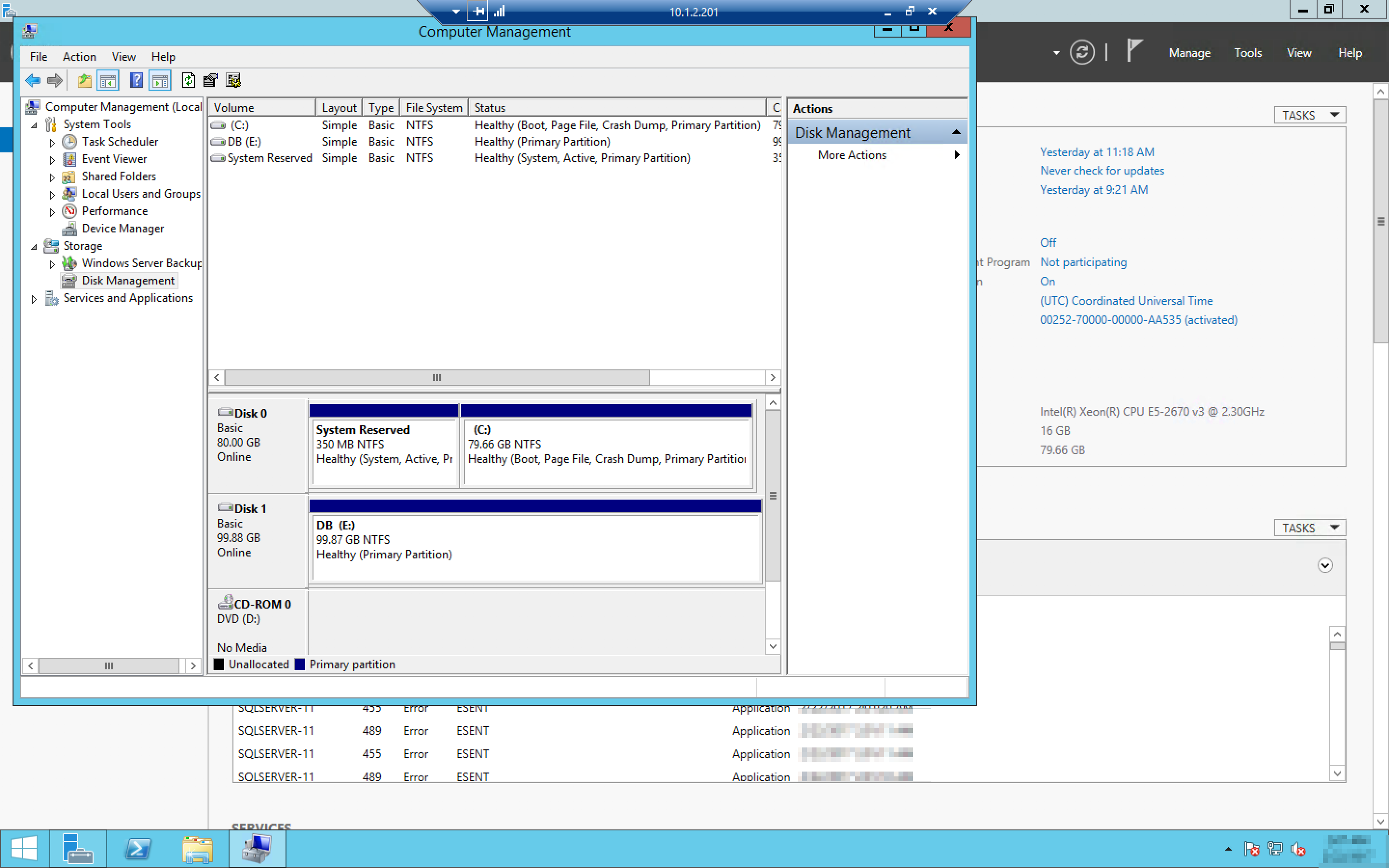1389x868 pixels.
Task: Open PowerShell from the taskbar
Action: (138, 849)
